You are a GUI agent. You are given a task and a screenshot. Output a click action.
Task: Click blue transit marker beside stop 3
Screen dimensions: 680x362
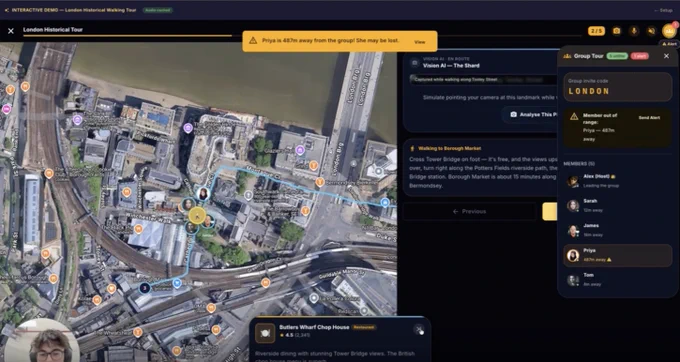(177, 283)
